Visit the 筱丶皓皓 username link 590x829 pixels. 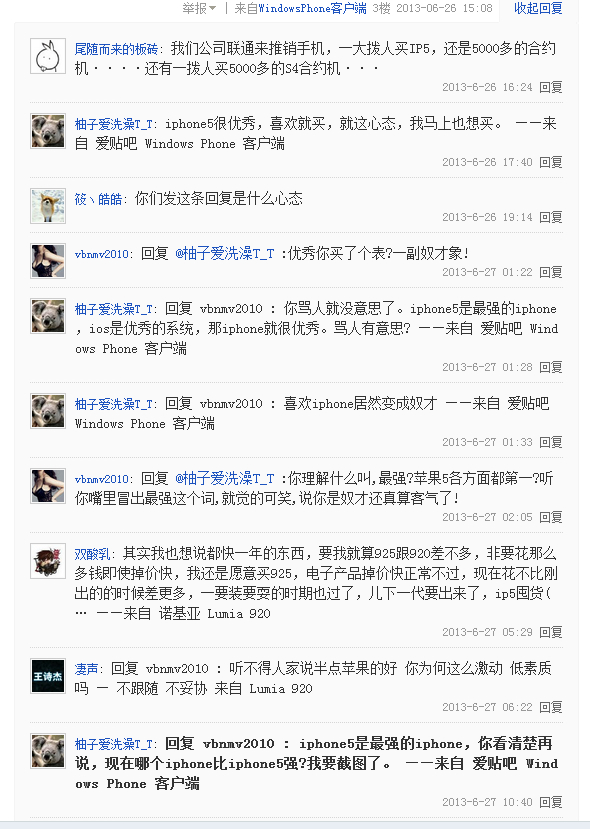tap(98, 199)
